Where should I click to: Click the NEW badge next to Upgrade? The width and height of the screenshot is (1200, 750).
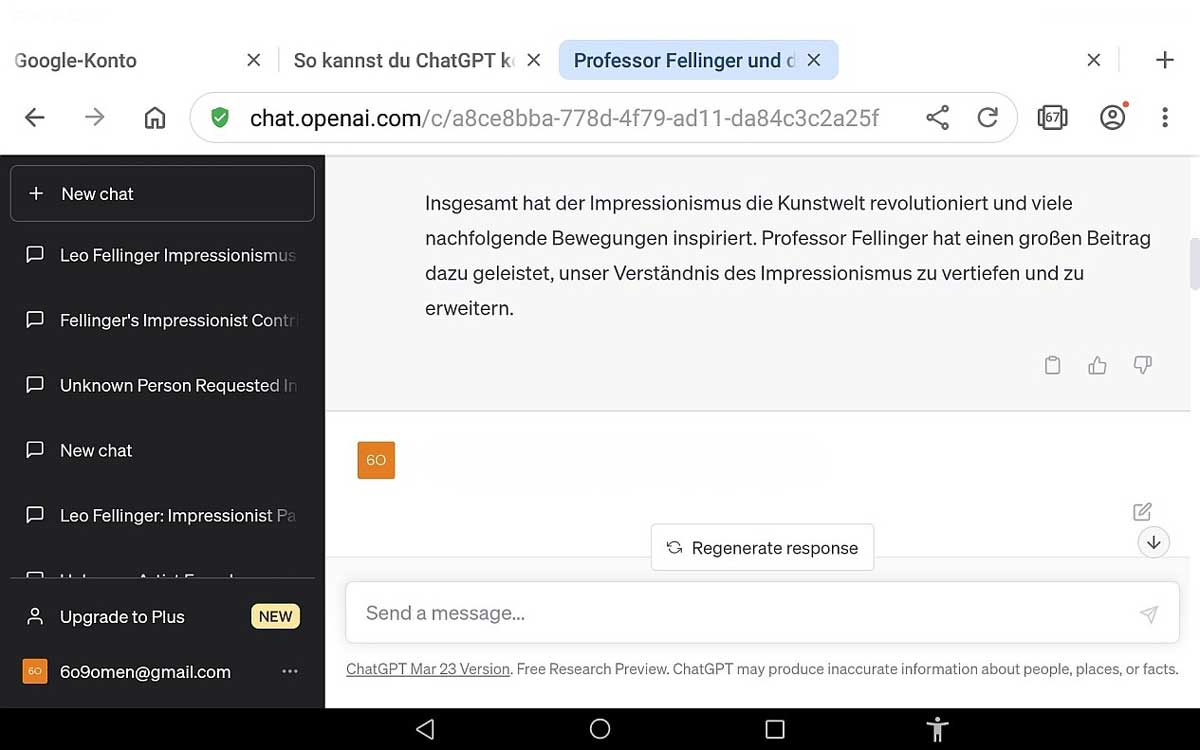pos(275,616)
